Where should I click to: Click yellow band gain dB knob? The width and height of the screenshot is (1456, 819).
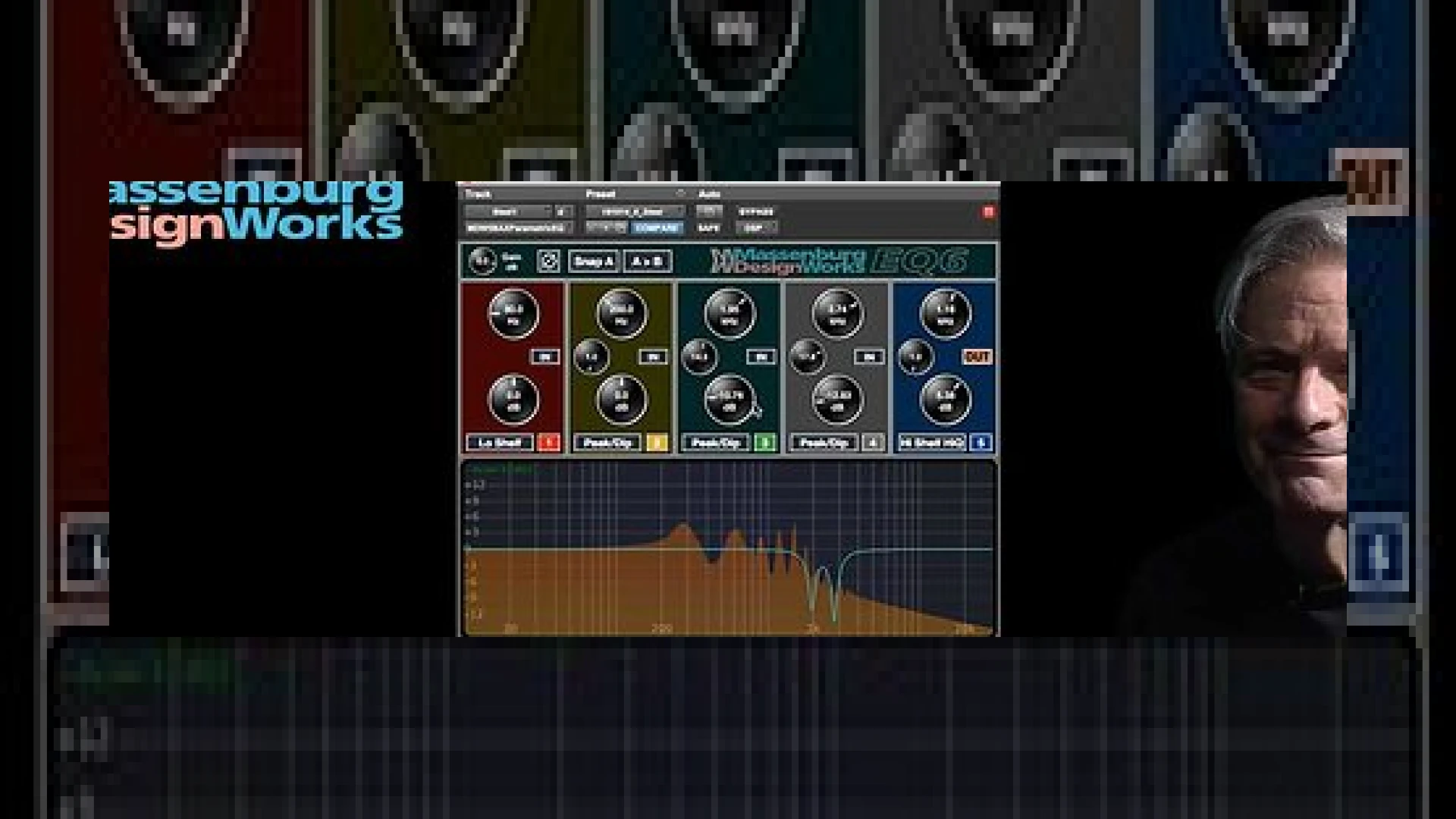(x=622, y=400)
